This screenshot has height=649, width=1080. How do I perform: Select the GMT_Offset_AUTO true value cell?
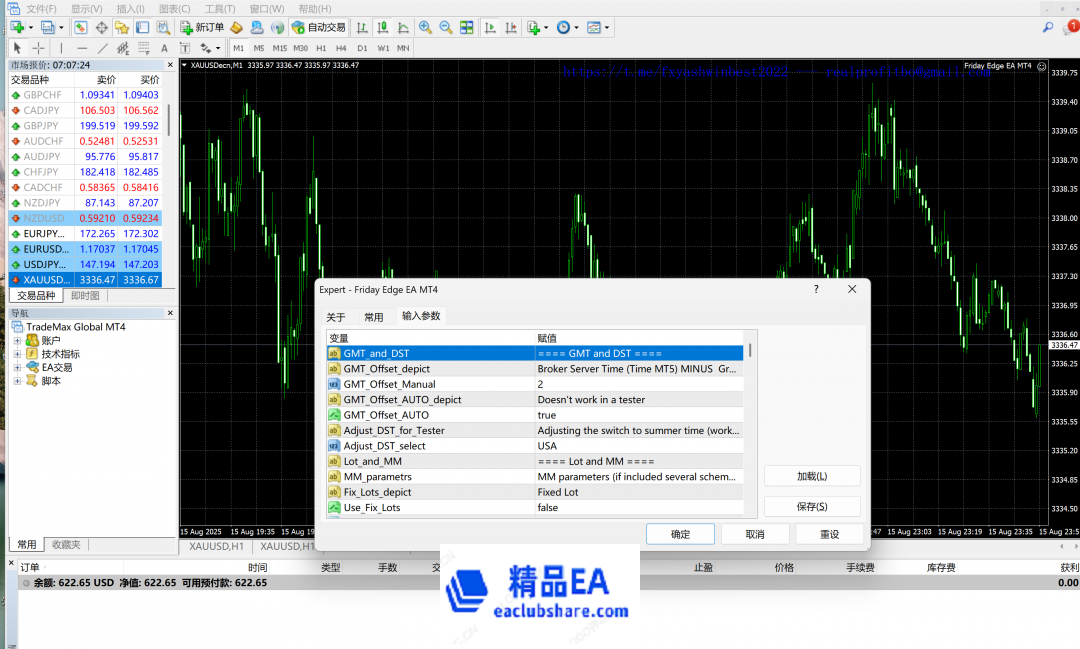coord(640,415)
